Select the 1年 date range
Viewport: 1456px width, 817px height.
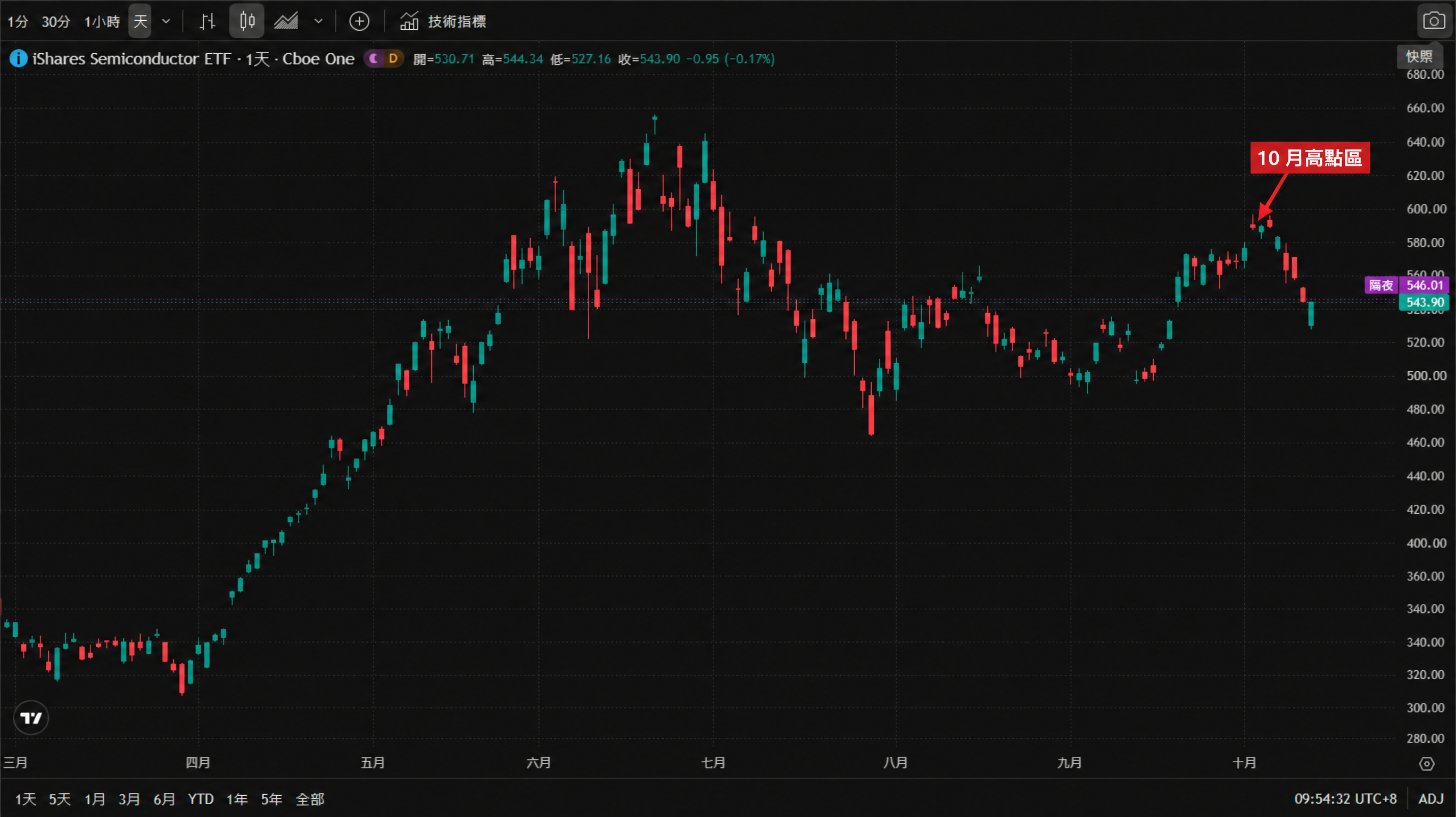(237, 799)
